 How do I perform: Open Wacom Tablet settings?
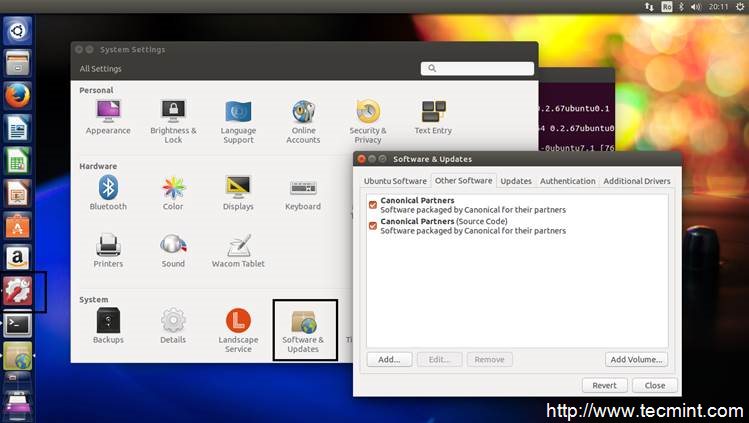tap(238, 250)
